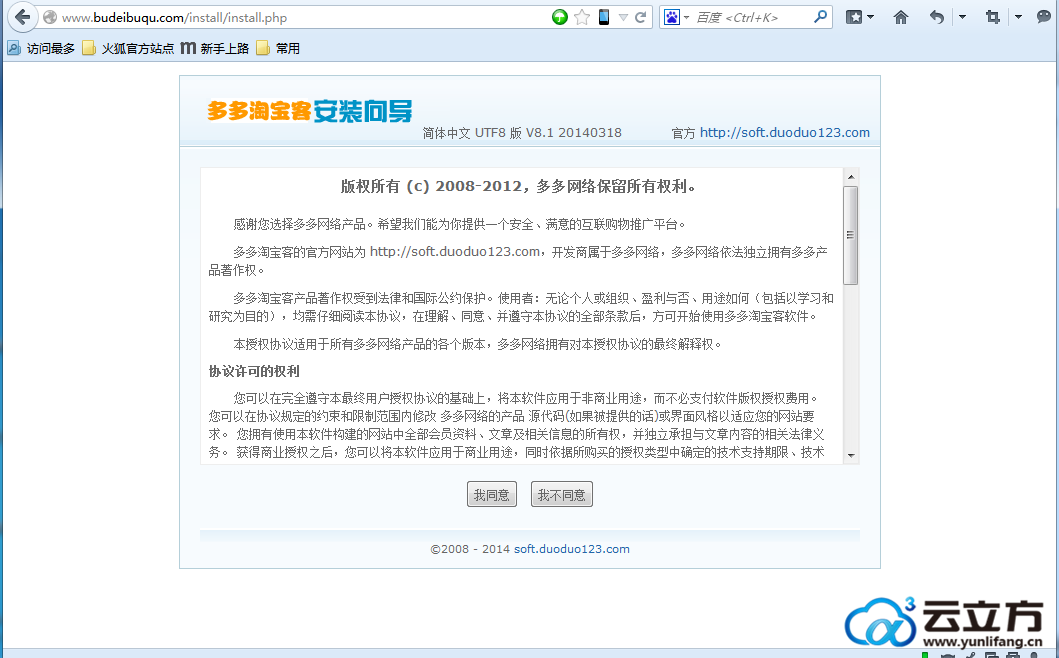1059x658 pixels.
Task: Click the globe site identity icon
Action: click(50, 18)
